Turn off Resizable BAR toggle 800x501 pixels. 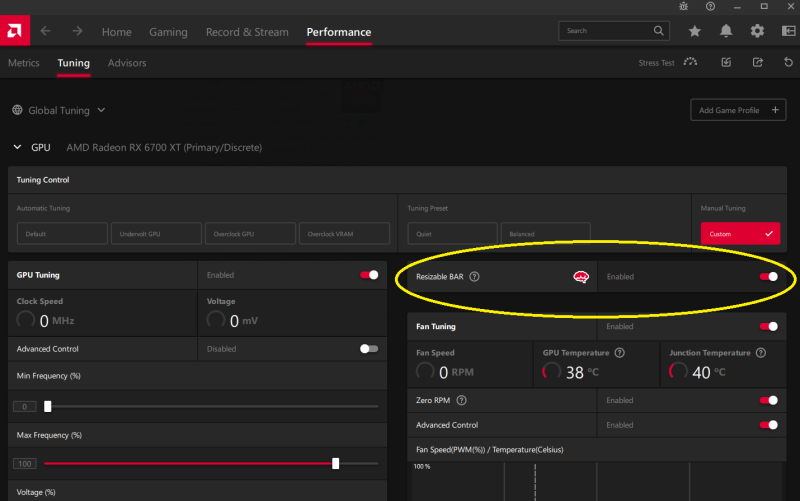[x=768, y=277]
